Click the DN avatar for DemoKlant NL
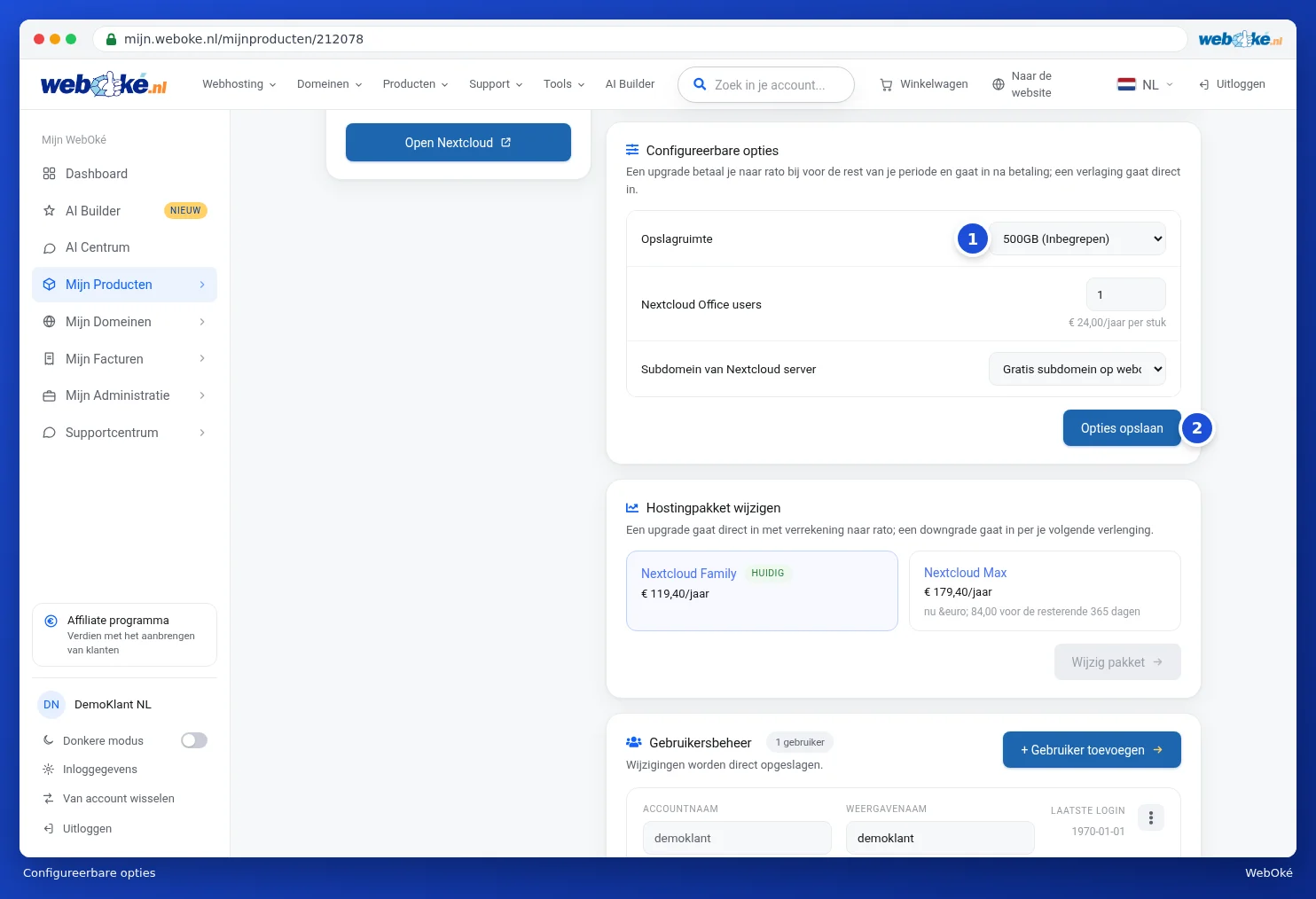The height and width of the screenshot is (899, 1316). click(x=51, y=705)
